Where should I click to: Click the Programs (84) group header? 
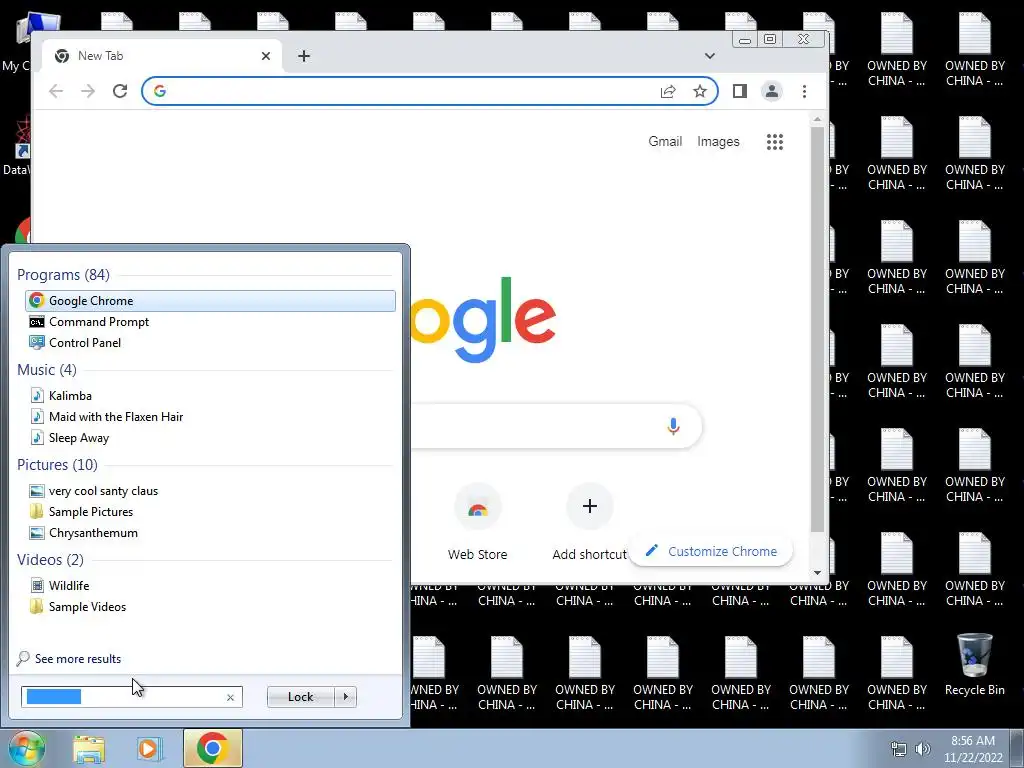[63, 274]
